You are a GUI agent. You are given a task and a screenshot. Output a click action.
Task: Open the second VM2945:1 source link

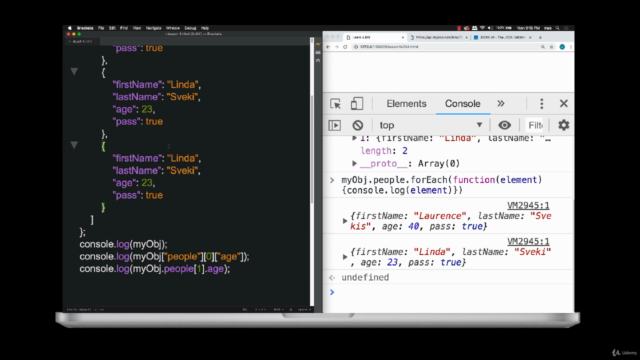pos(528,241)
